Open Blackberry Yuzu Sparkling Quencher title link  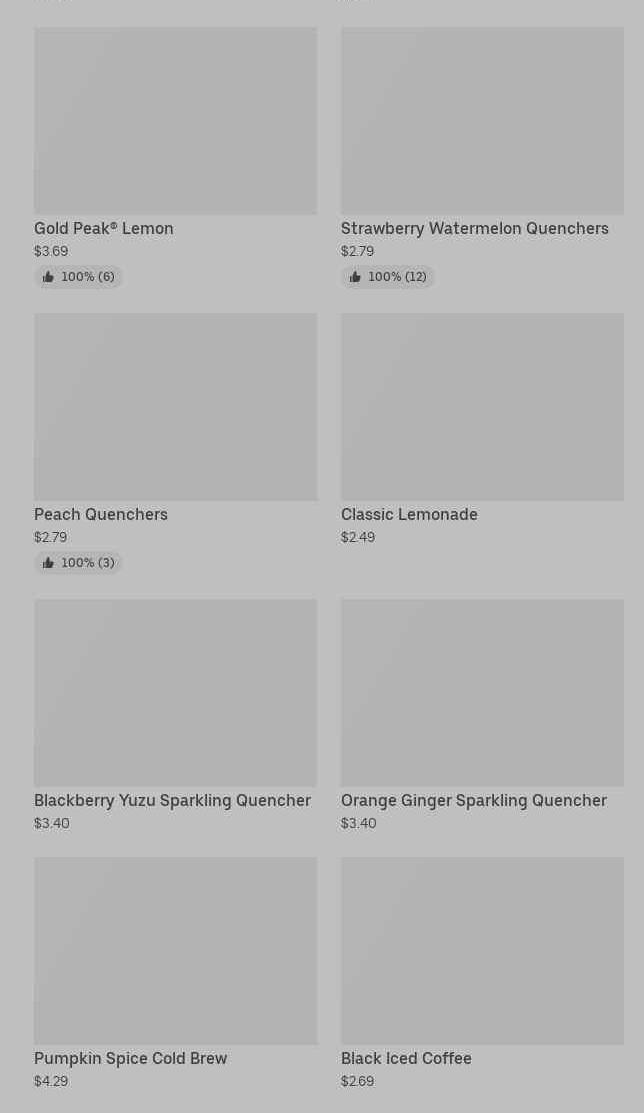coord(172,800)
